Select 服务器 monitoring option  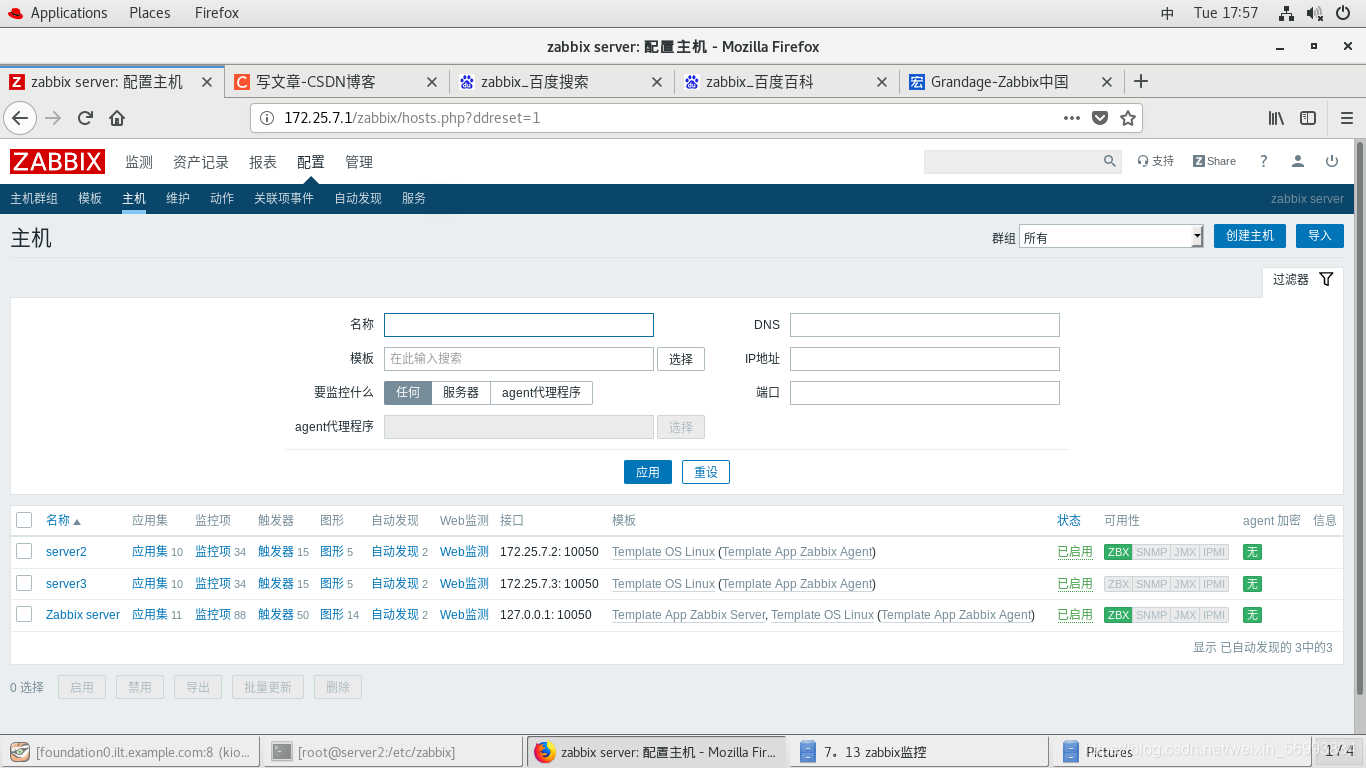[x=461, y=393]
